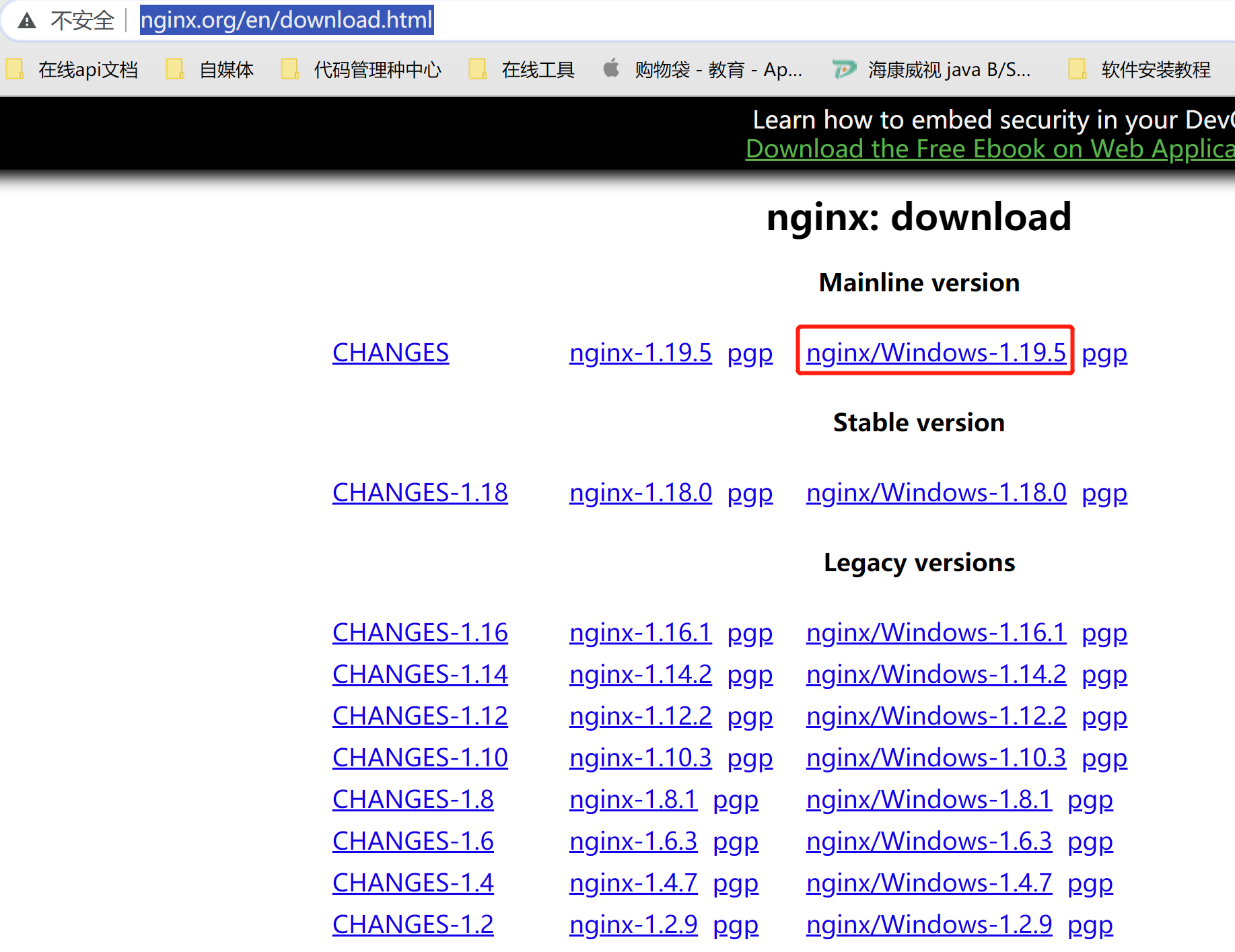Open CHANGES-1.6 link
Screen dimensions: 1235x952
(x=413, y=842)
